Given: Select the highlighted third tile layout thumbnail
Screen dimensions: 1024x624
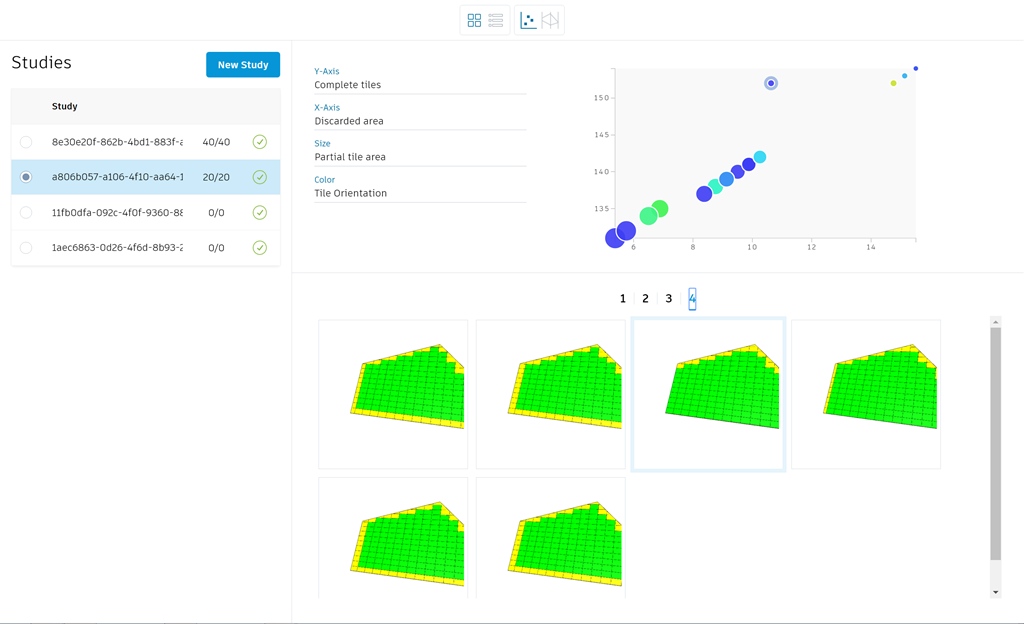Looking at the screenshot, I should coord(708,394).
